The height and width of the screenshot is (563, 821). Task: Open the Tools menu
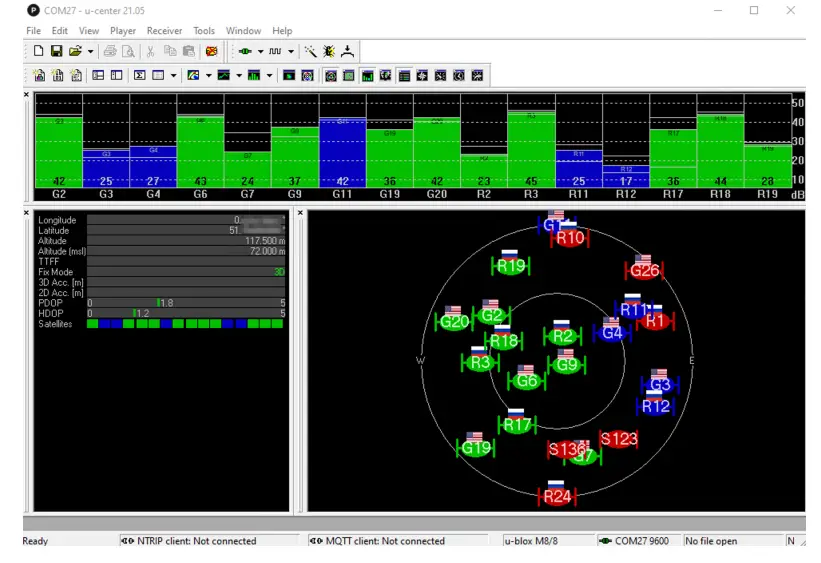[x=204, y=31]
